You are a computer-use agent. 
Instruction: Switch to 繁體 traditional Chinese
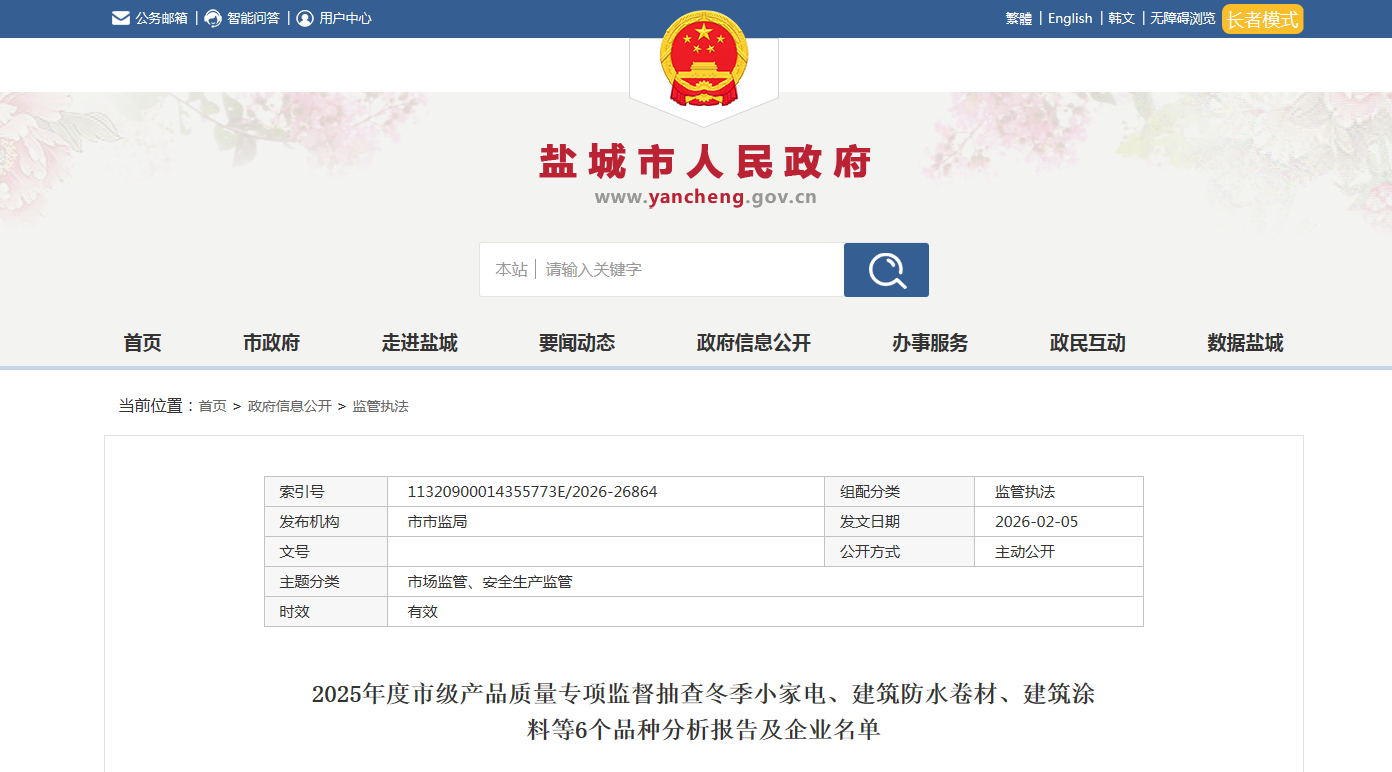click(1016, 18)
